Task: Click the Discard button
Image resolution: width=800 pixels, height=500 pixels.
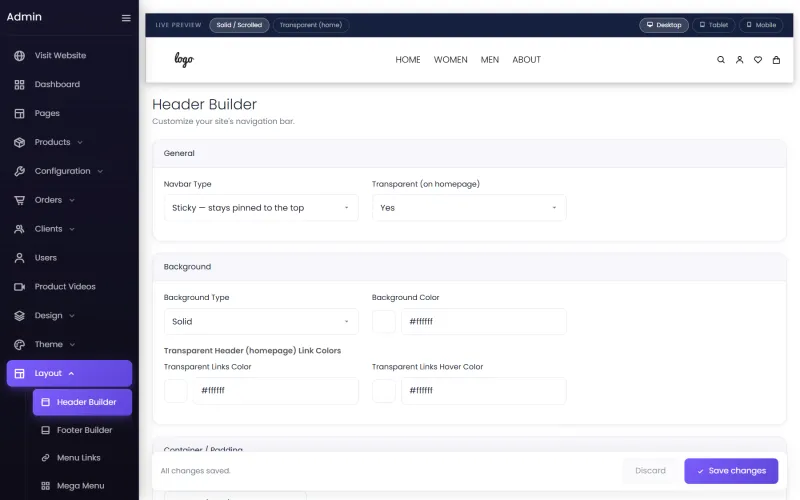Action: click(650, 471)
